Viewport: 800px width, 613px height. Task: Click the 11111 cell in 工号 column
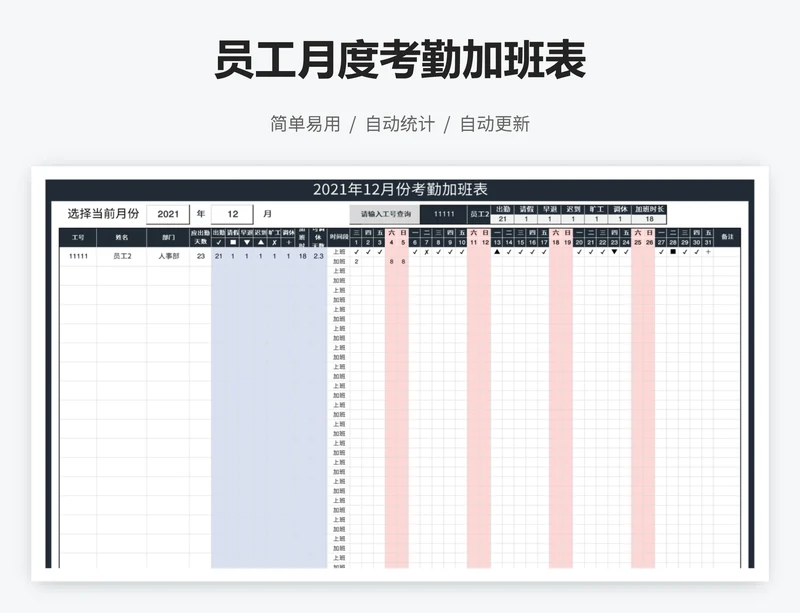pos(78,256)
